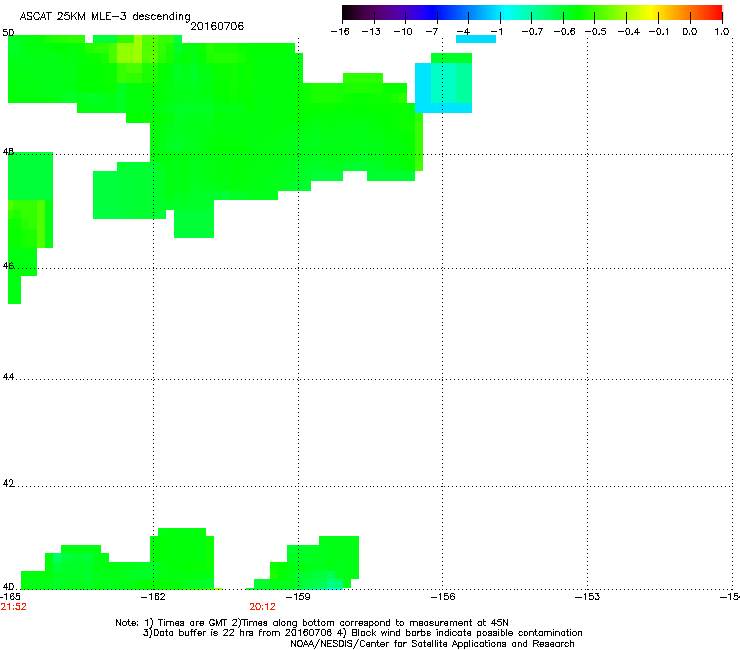Click the rainbow color scale bar
This screenshot has height=650, width=740.
click(532, 12)
